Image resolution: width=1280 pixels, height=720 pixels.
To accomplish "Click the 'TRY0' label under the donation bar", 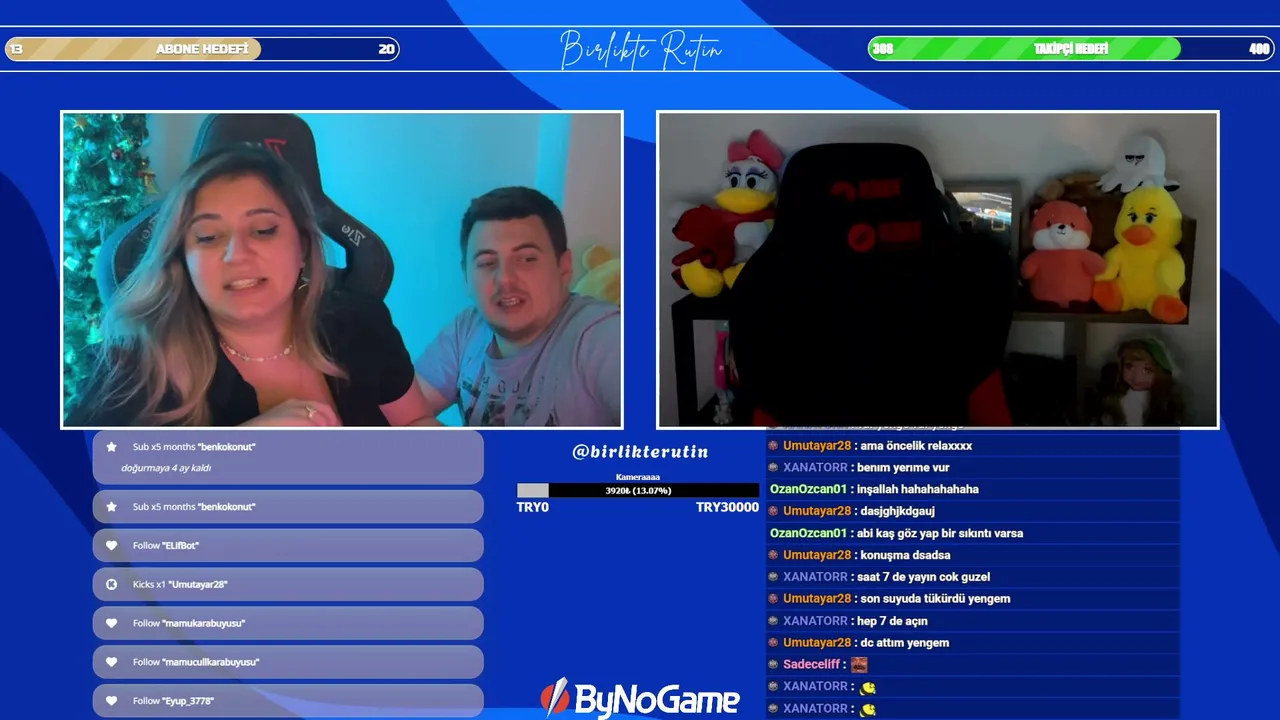I will [x=533, y=507].
